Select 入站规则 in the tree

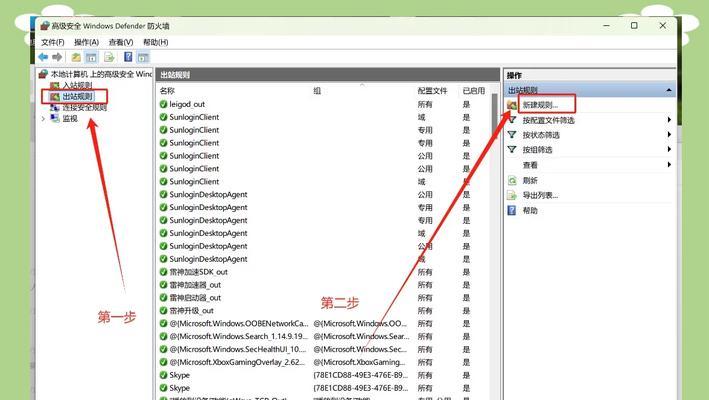click(x=77, y=85)
